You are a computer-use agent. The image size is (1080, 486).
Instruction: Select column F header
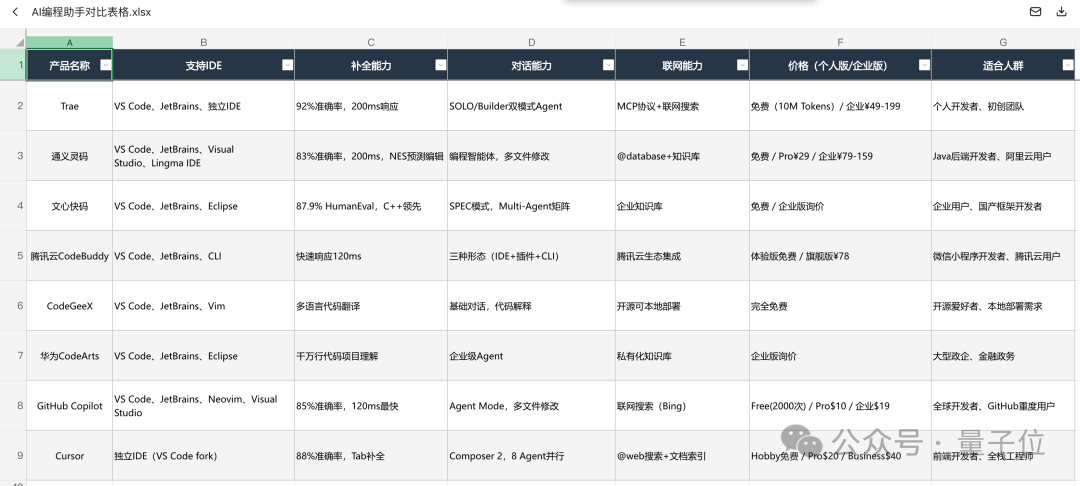[840, 43]
